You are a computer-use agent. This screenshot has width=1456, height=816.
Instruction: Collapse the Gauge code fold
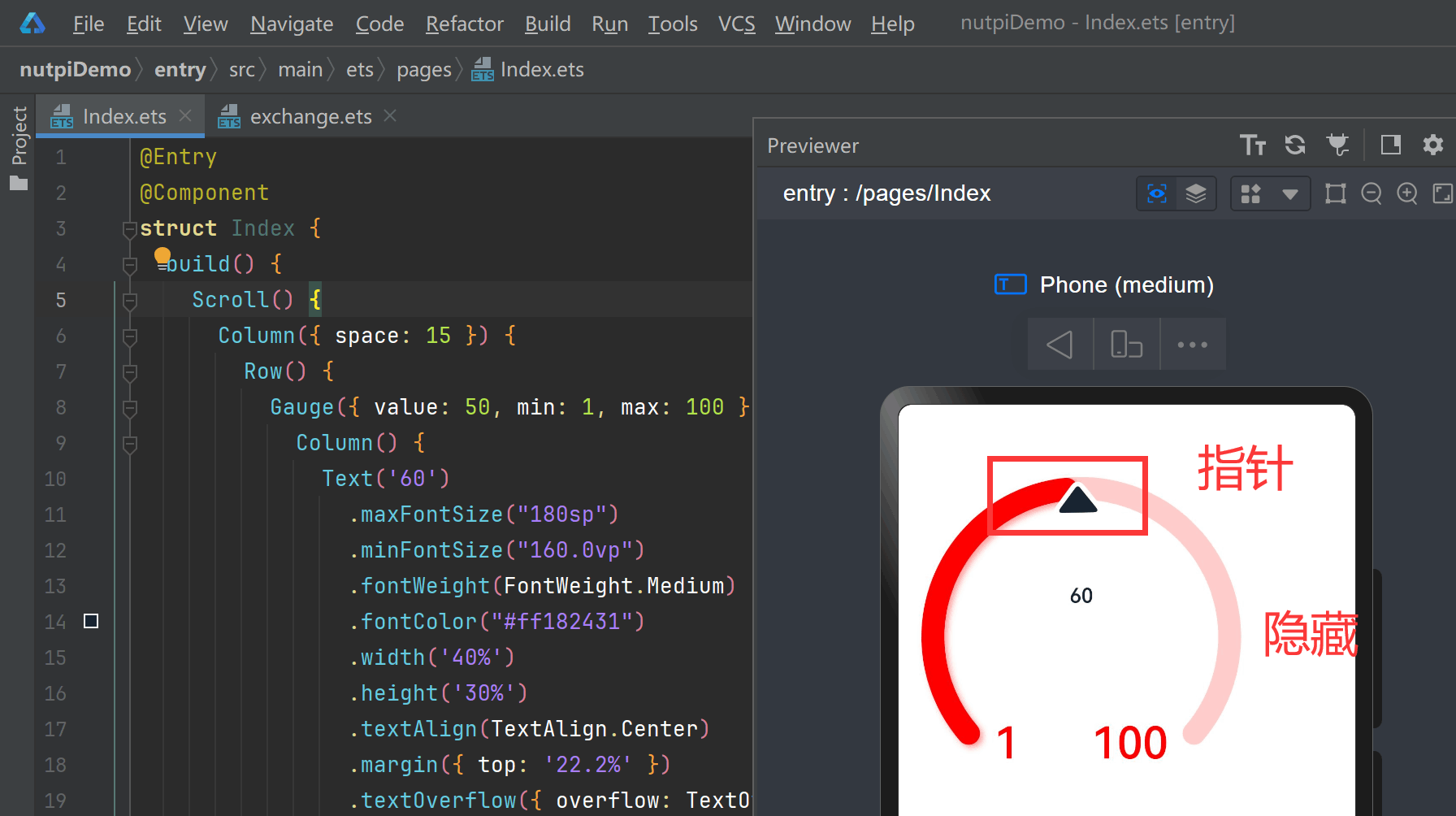click(x=129, y=408)
